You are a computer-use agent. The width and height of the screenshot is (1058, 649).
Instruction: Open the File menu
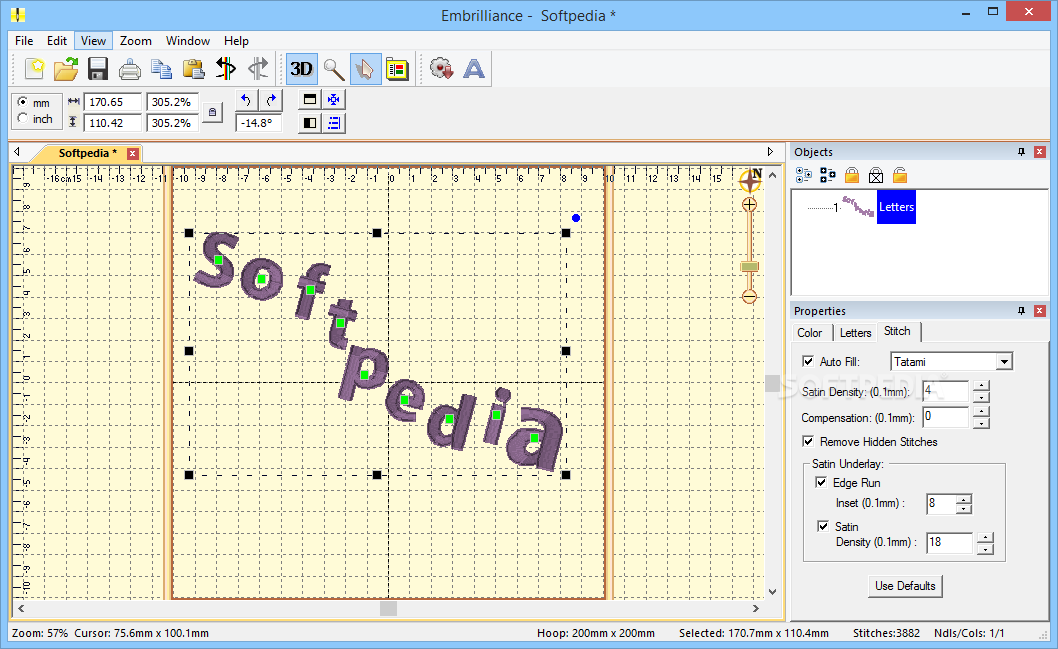point(24,40)
